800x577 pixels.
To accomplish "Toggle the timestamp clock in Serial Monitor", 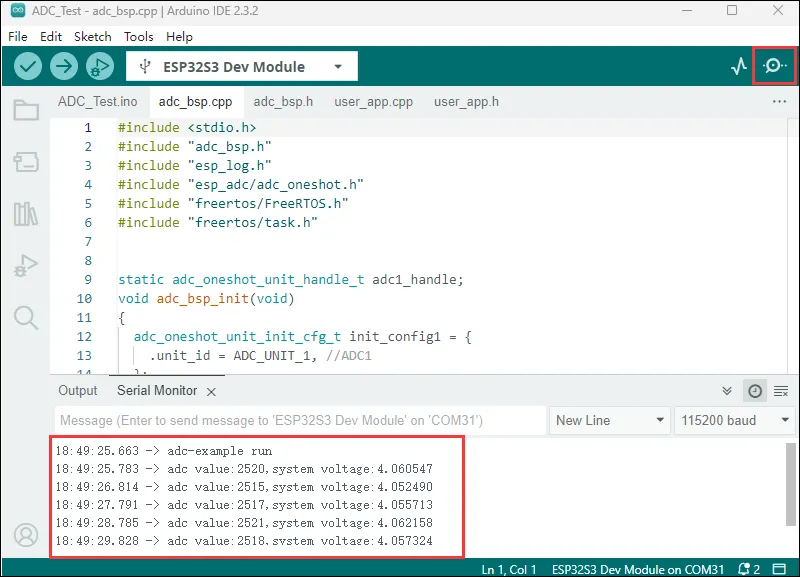I will (x=755, y=391).
